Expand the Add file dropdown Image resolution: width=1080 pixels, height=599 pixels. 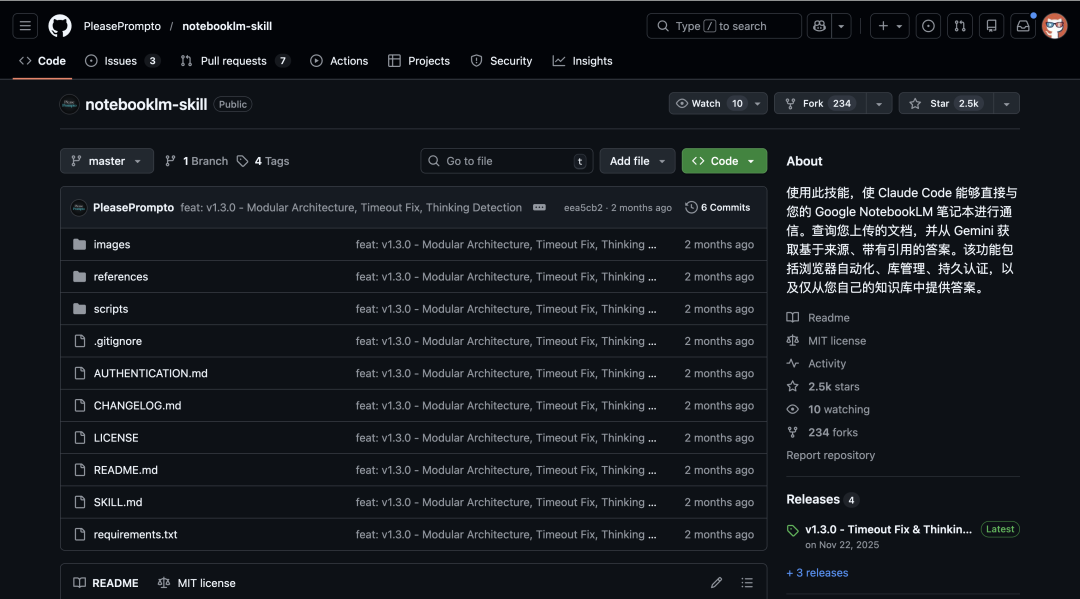(x=637, y=160)
